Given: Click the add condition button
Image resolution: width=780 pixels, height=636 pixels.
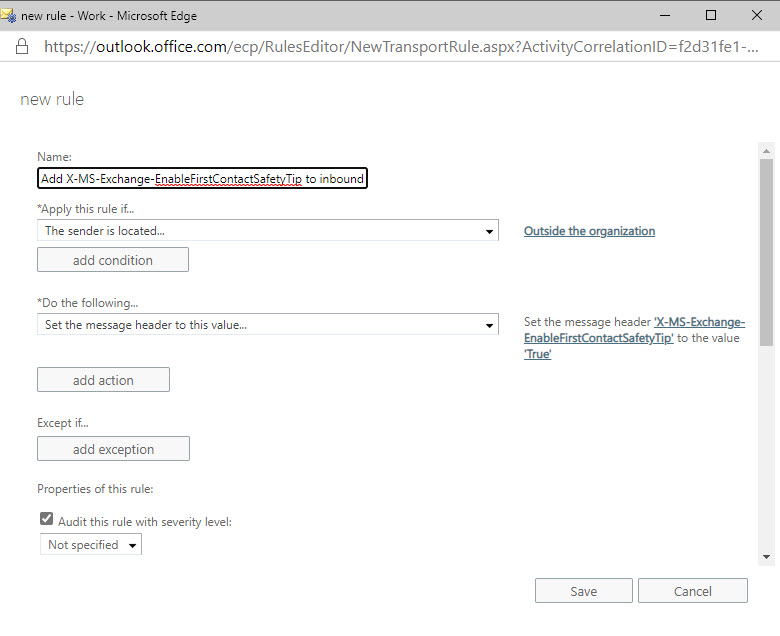Looking at the screenshot, I should (113, 260).
